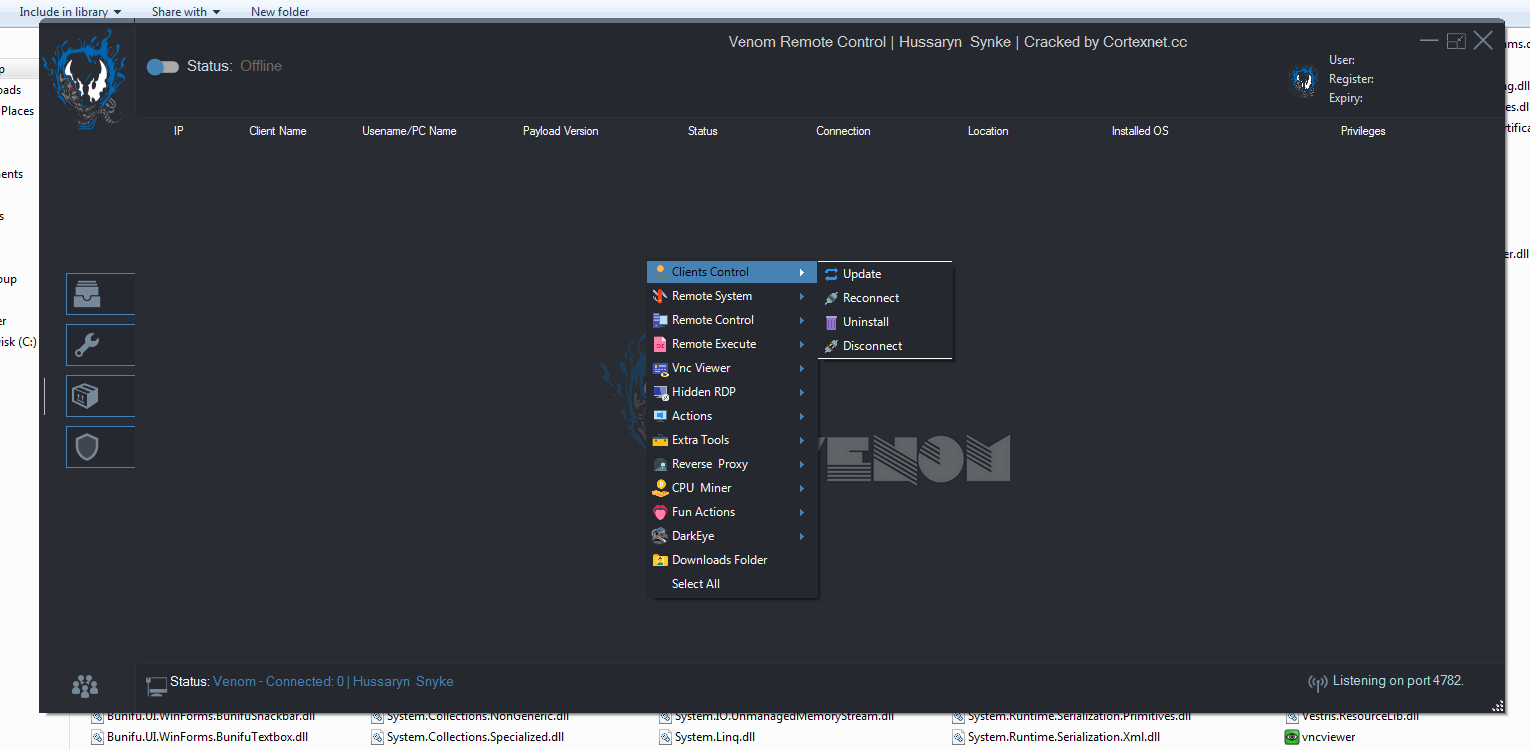Click the user avatar icon near Register field
The width and height of the screenshot is (1530, 750).
point(1304,79)
